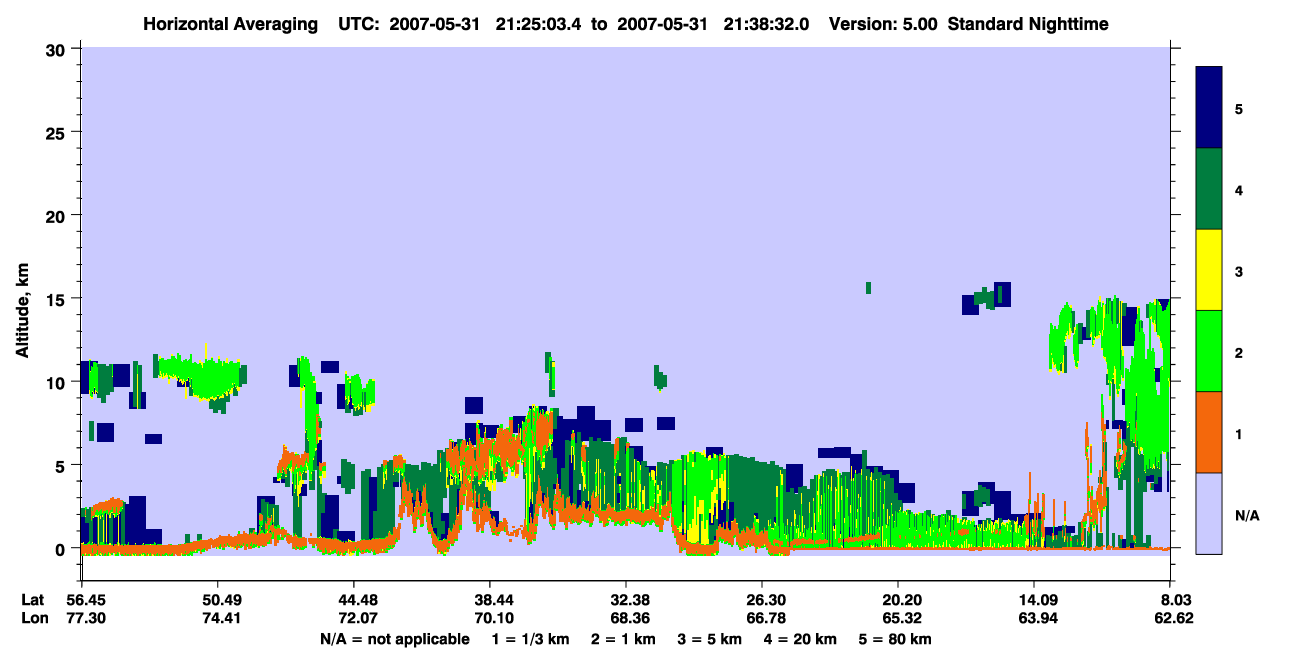Click the dark green level 4 legend swatch
Screen dimensions: 1300x667
1209,189
